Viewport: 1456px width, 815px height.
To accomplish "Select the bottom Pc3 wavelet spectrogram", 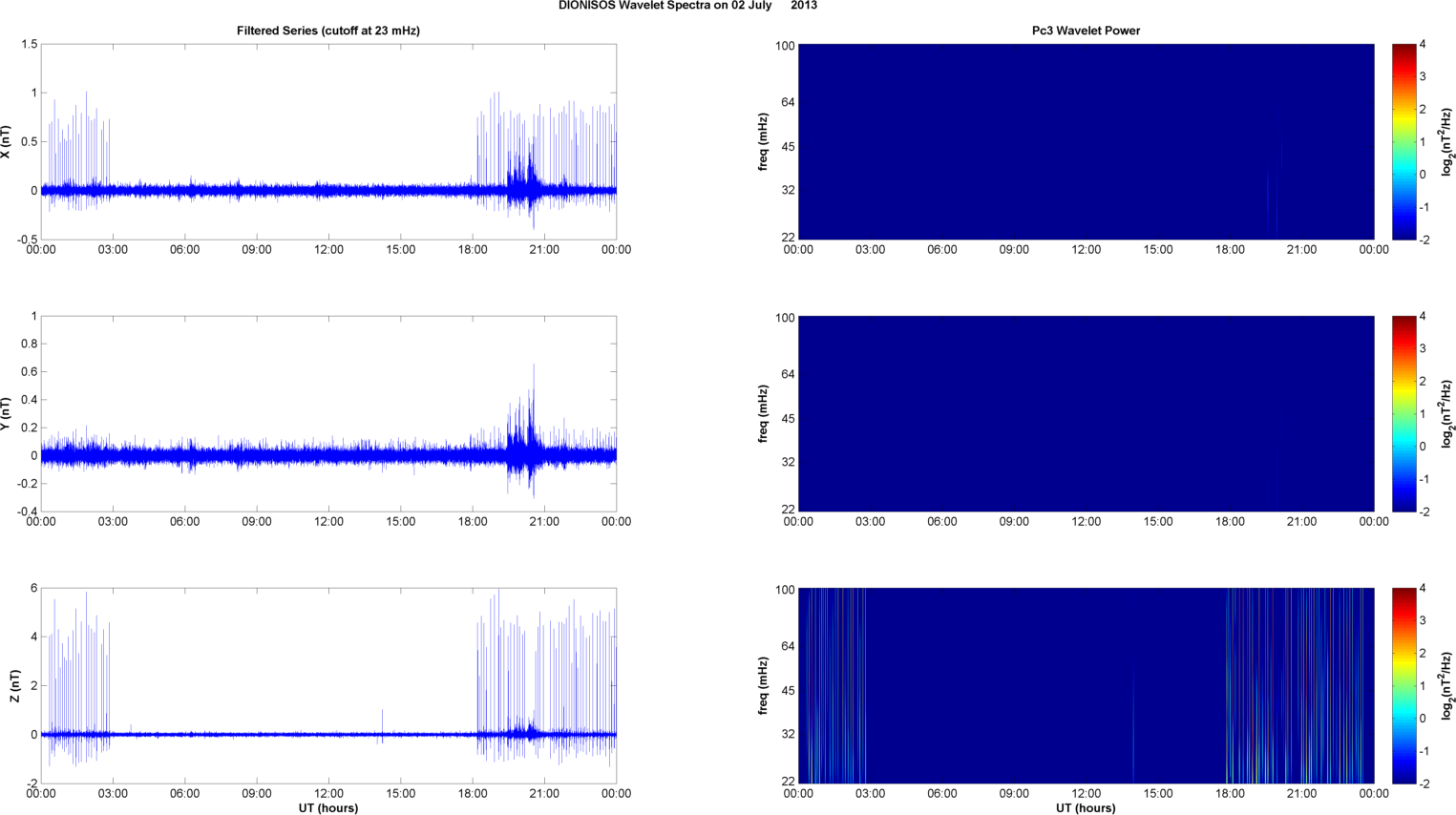I will [1086, 686].
